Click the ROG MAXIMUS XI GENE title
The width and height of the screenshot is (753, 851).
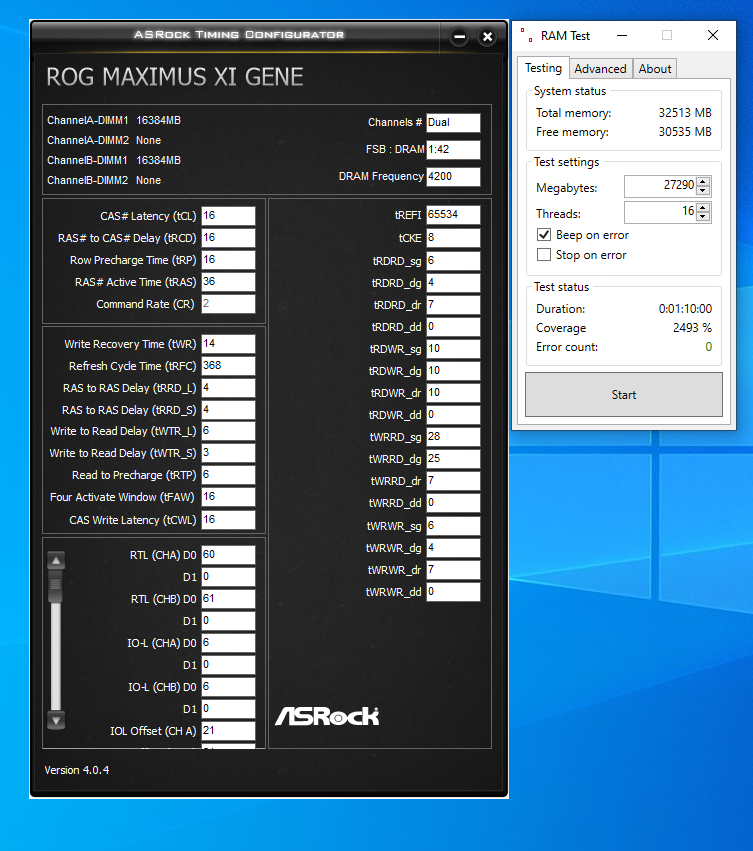point(175,77)
